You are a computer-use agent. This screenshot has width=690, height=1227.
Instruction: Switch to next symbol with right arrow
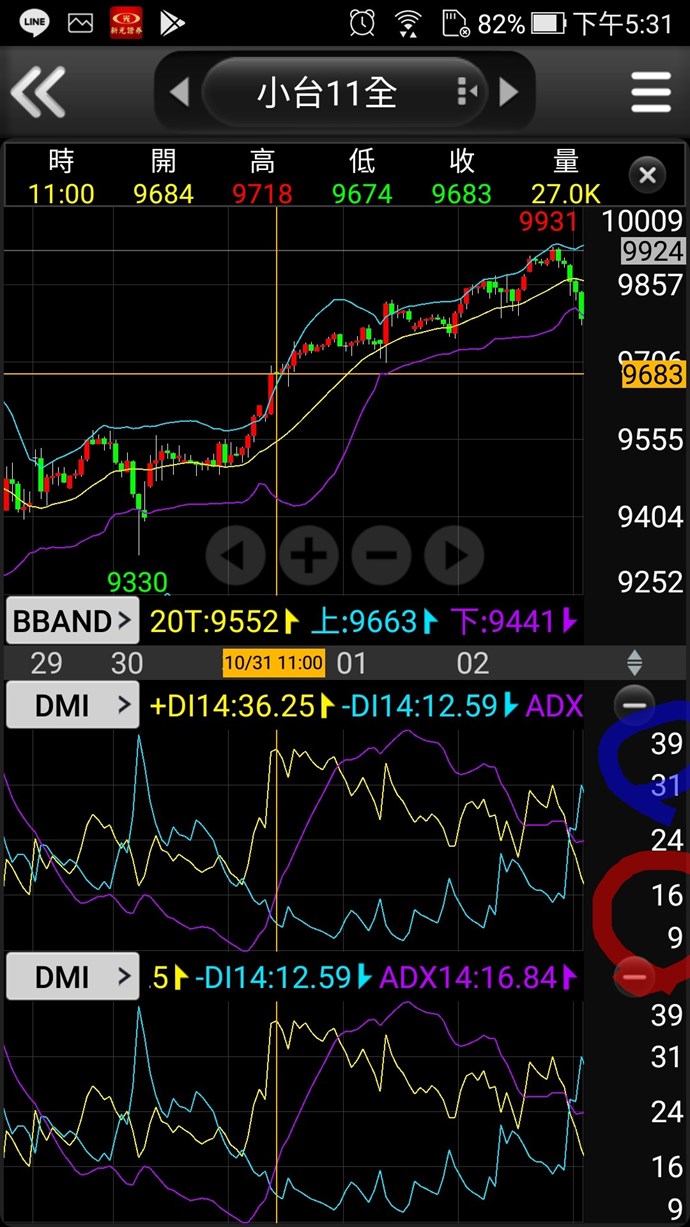tap(509, 92)
